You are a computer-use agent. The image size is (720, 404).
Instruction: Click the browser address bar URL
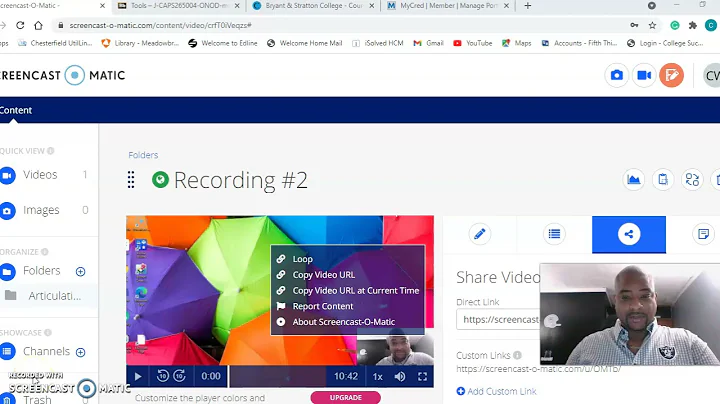pyautogui.click(x=160, y=25)
